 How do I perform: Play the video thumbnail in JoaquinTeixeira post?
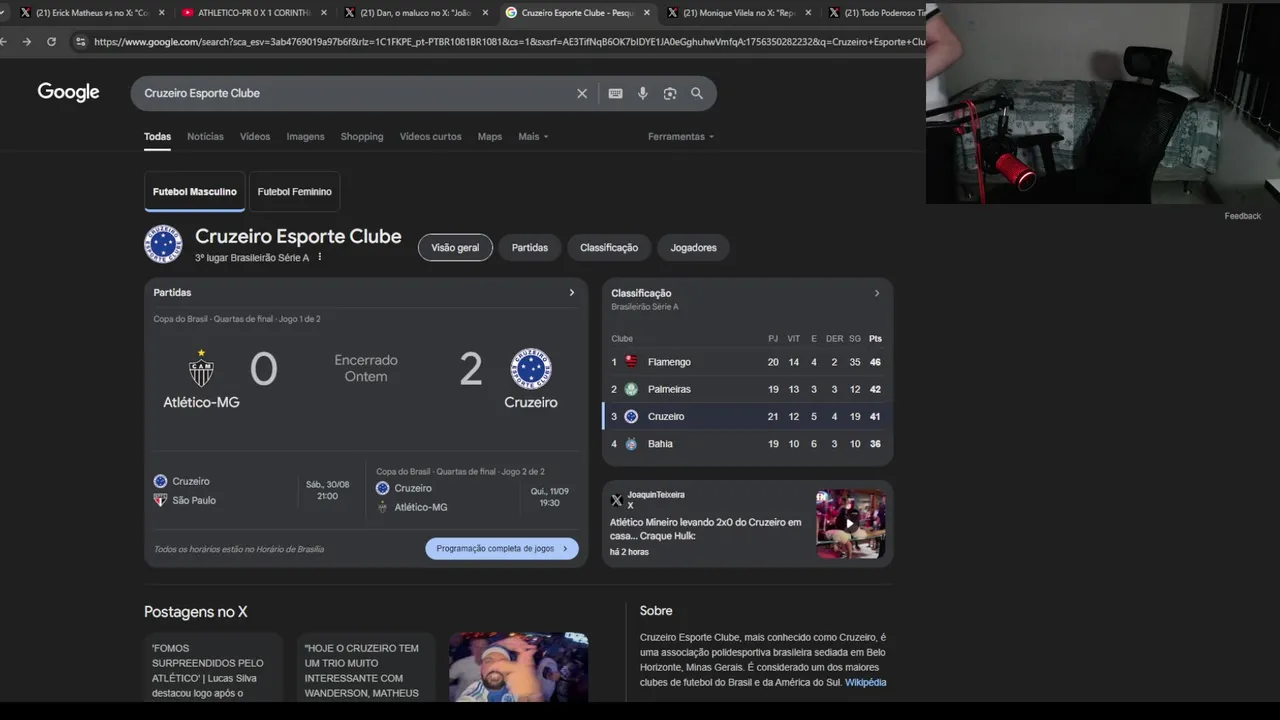point(850,523)
